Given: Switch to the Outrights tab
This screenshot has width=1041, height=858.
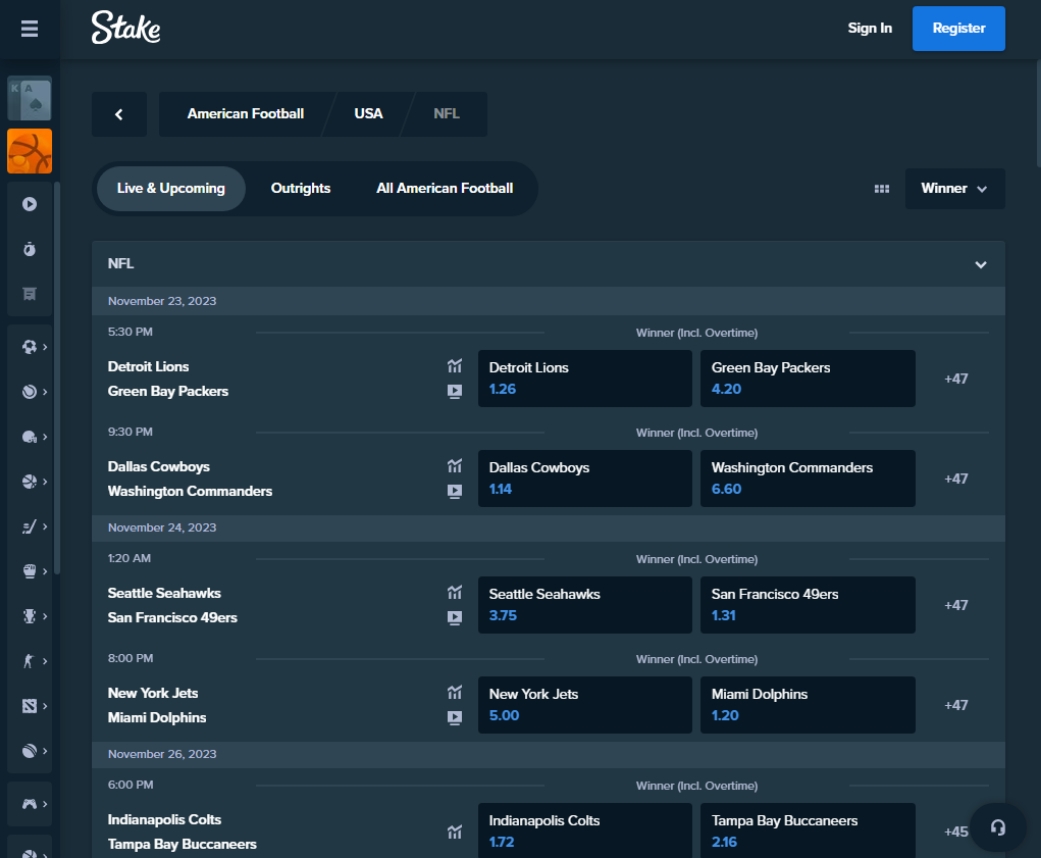Looking at the screenshot, I should pyautogui.click(x=301, y=189).
